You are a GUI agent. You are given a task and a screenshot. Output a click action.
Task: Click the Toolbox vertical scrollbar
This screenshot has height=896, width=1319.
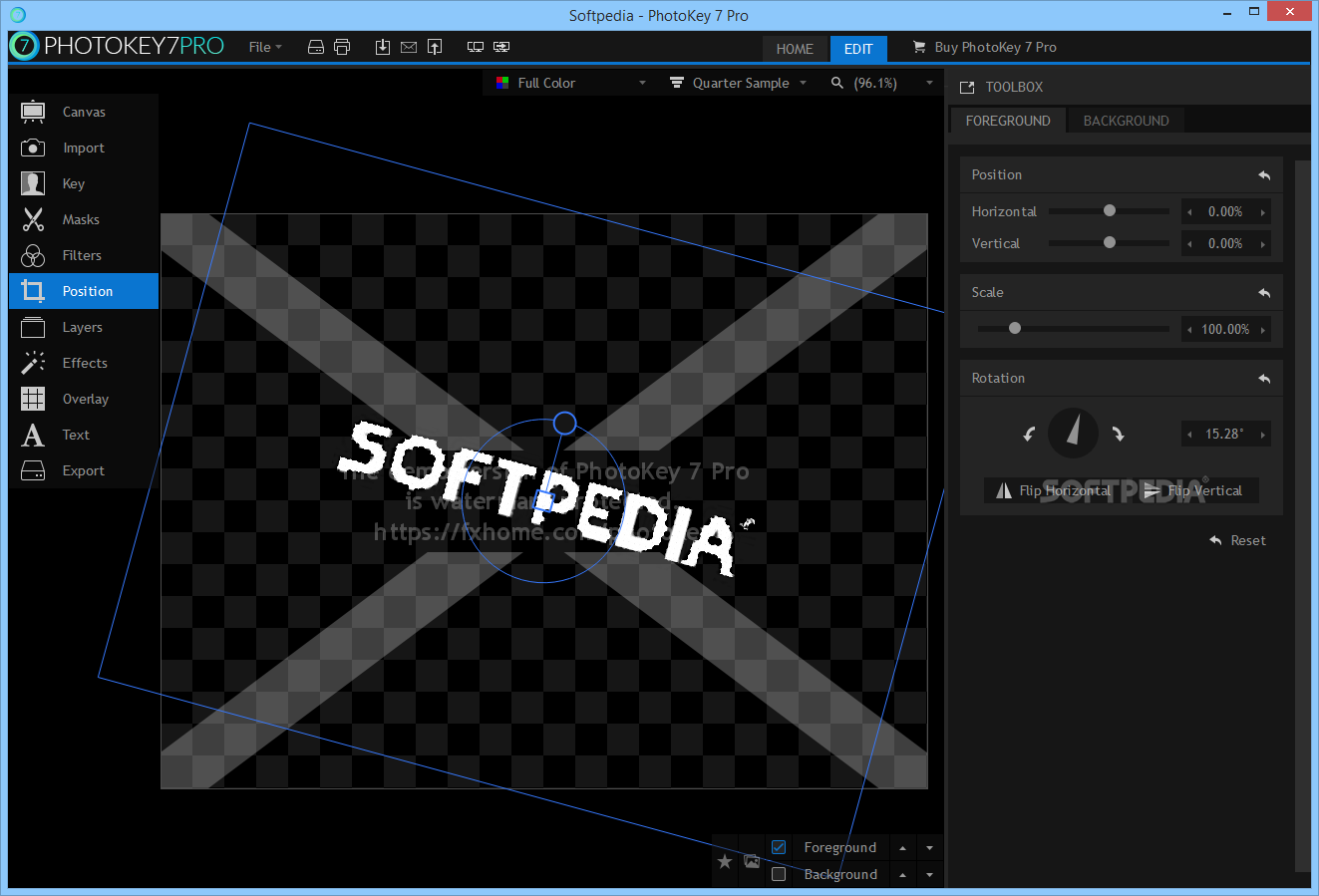pyautogui.click(x=1302, y=516)
